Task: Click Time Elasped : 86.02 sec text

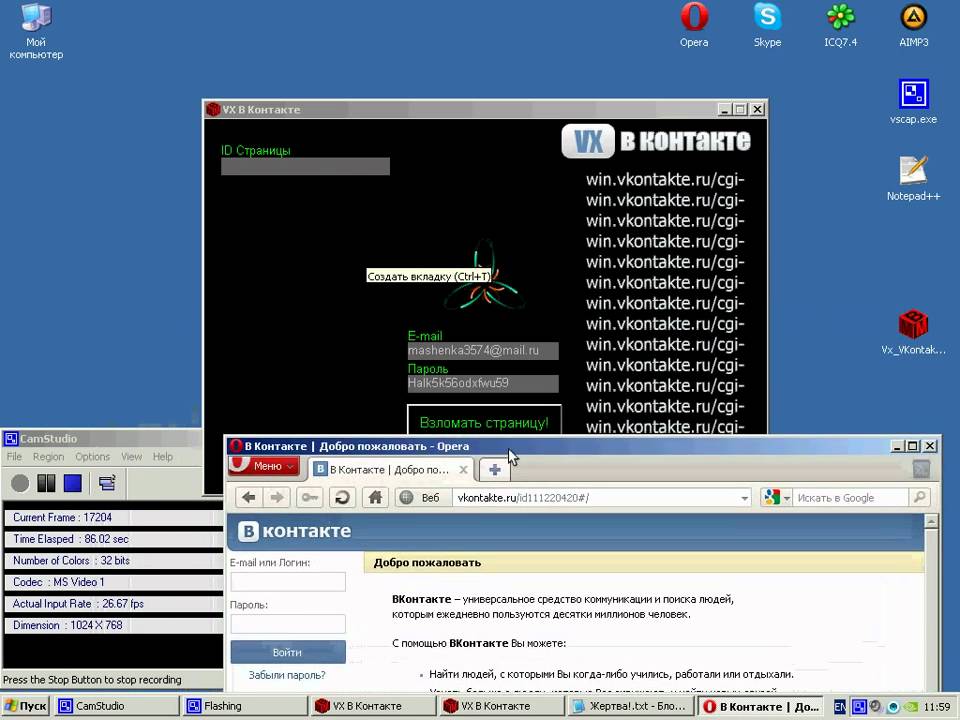Action: click(x=70, y=539)
